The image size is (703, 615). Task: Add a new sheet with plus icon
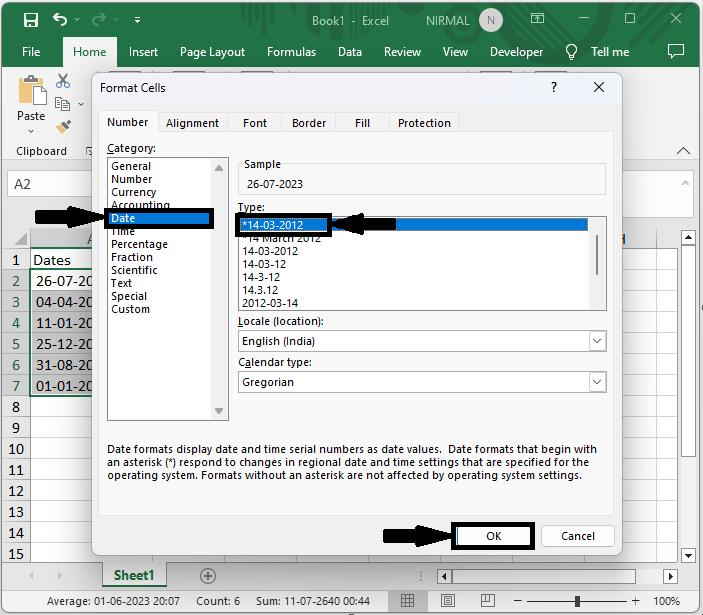pyautogui.click(x=208, y=575)
